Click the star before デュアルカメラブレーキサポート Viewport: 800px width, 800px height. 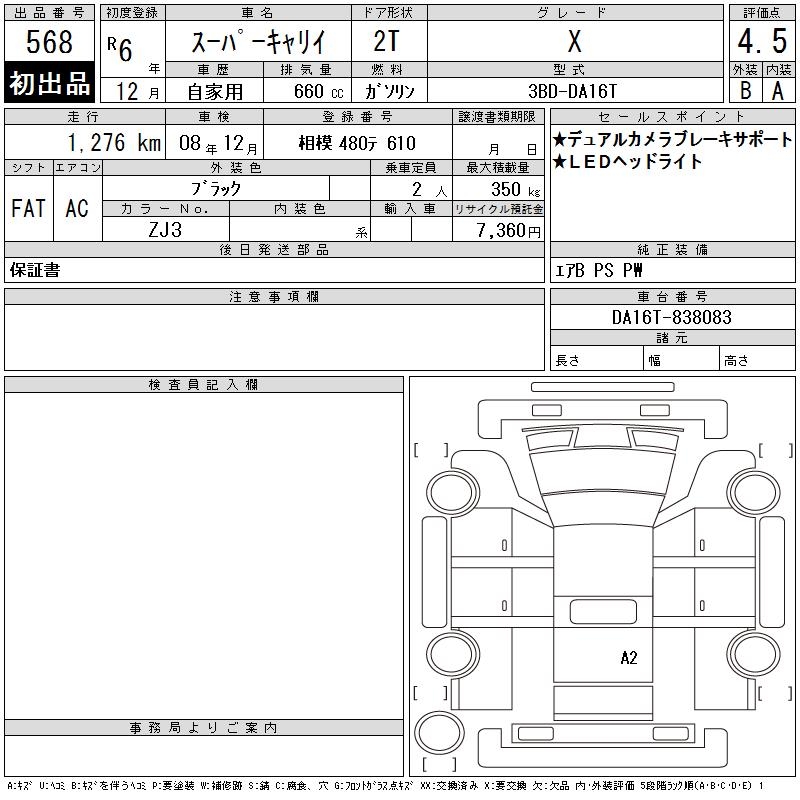click(x=560, y=140)
